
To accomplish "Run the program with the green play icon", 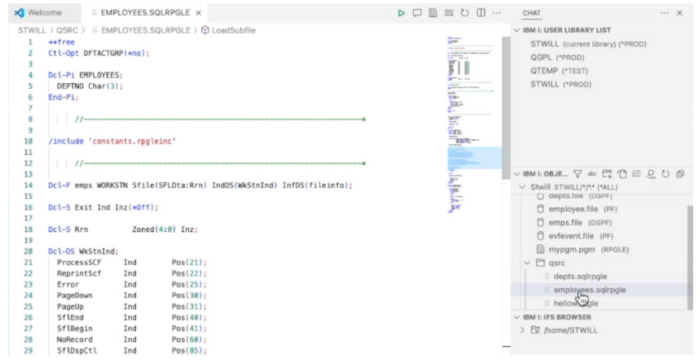I will (x=401, y=13).
